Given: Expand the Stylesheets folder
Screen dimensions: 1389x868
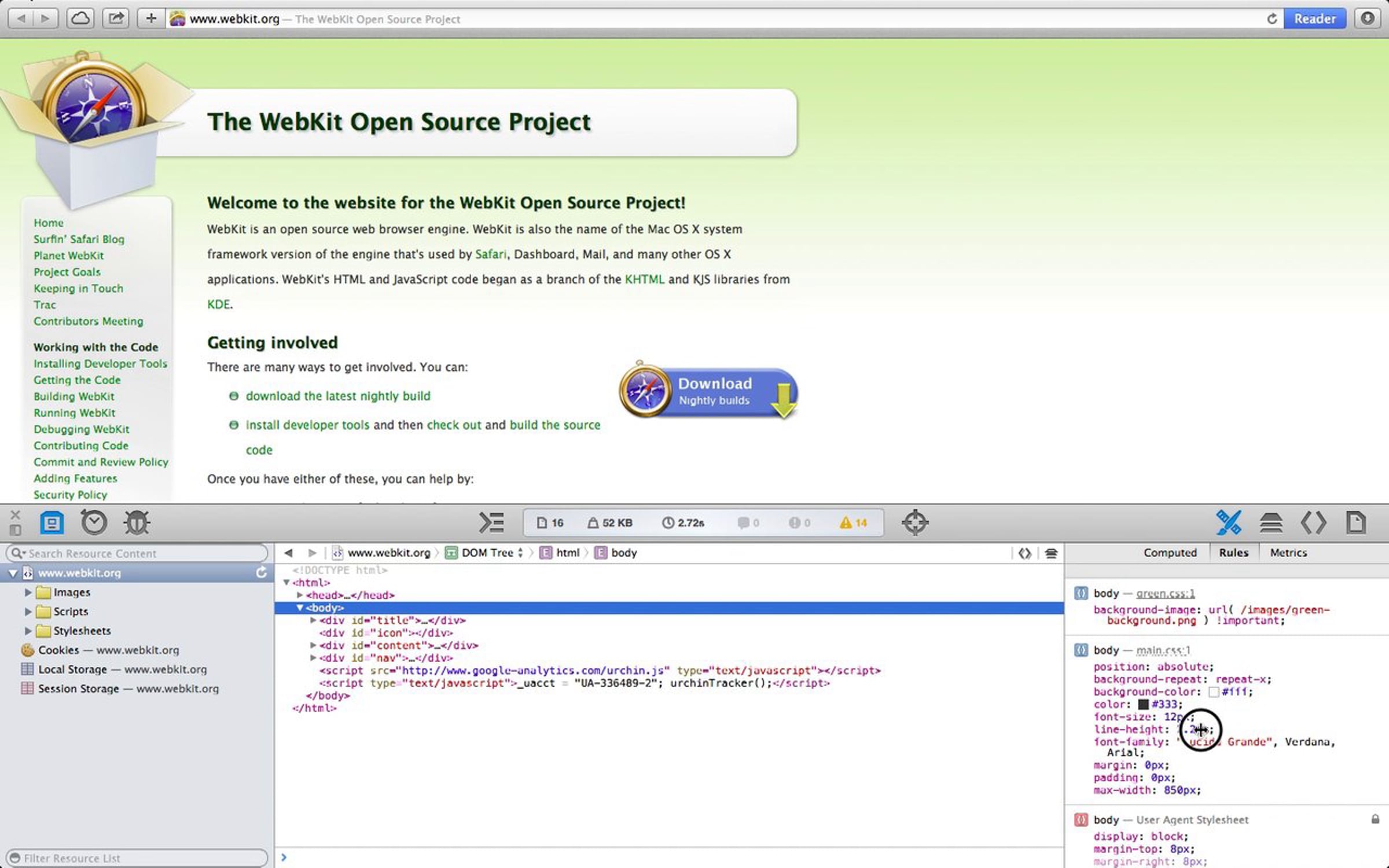Looking at the screenshot, I should (x=28, y=630).
